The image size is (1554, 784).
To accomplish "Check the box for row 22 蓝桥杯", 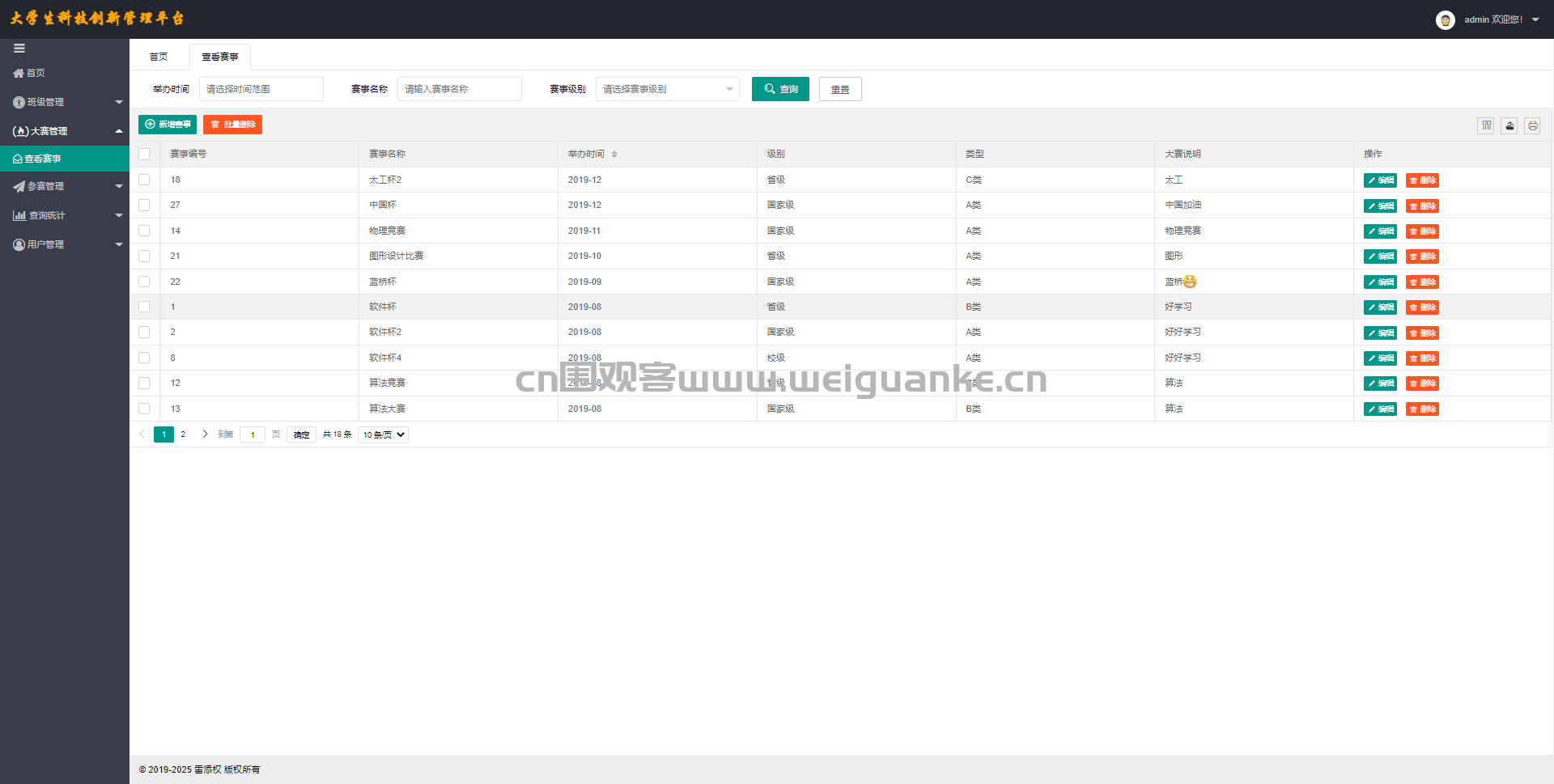I will pos(144,282).
